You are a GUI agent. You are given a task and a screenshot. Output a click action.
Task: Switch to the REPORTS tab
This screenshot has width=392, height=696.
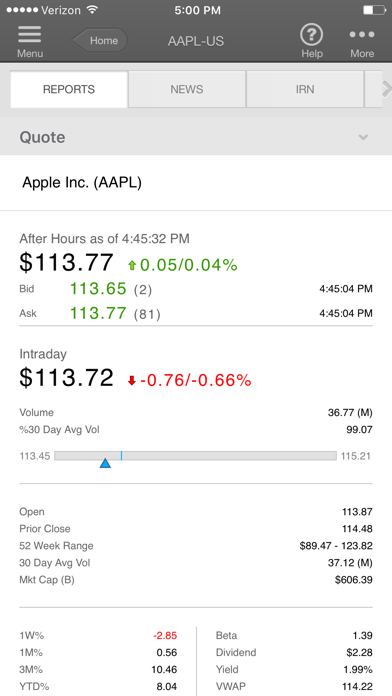[x=69, y=89]
